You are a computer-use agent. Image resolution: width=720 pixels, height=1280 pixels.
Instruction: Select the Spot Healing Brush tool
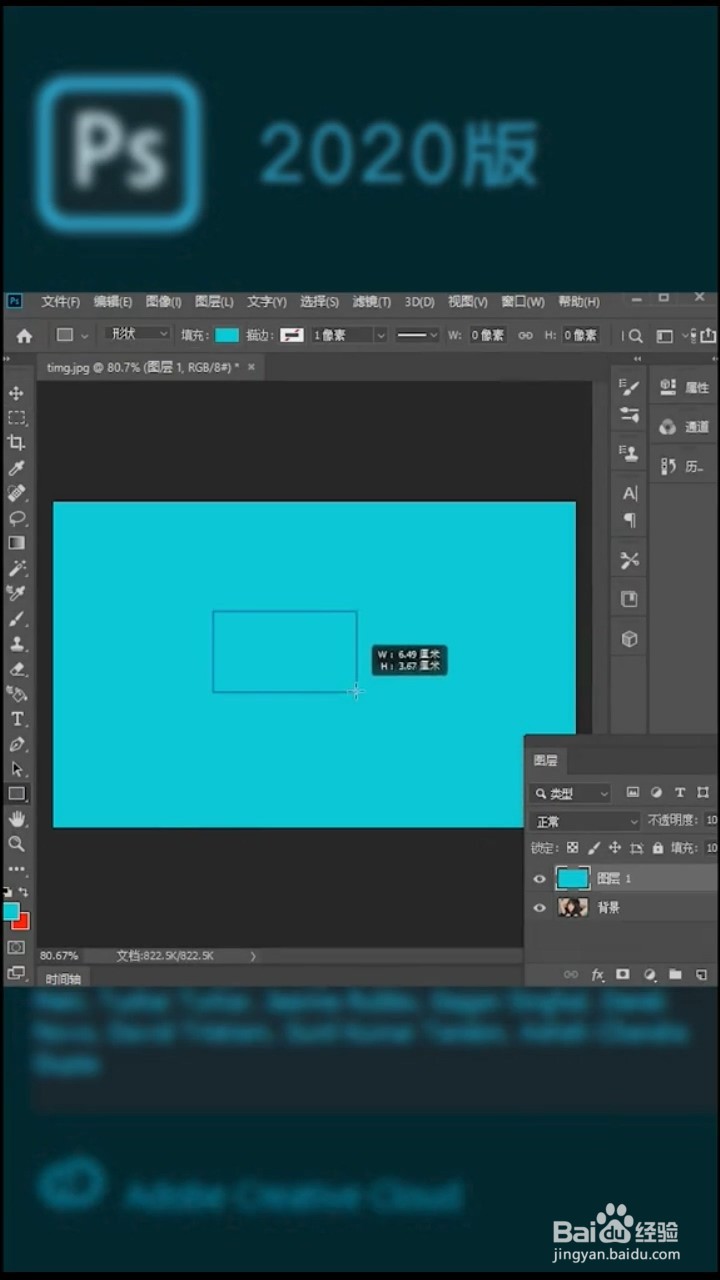[x=16, y=493]
